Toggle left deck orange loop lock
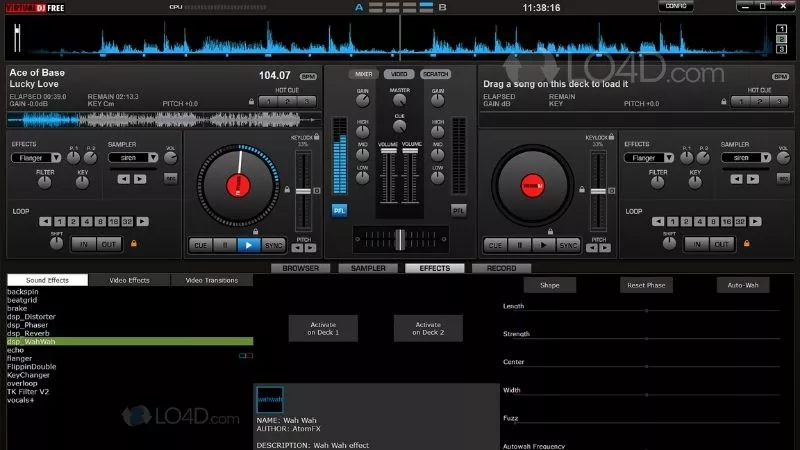Image resolution: width=800 pixels, height=450 pixels. click(134, 244)
